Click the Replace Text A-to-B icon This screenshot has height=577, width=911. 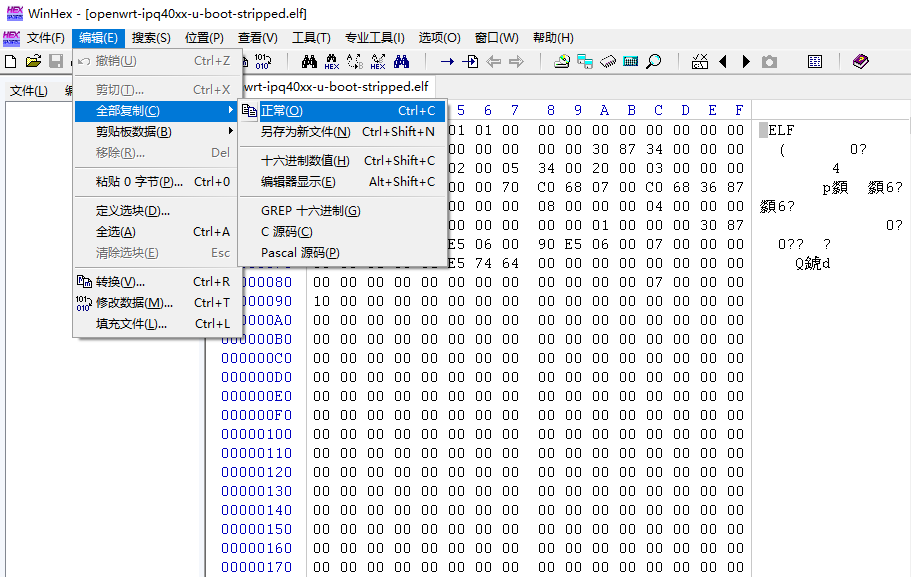click(354, 62)
